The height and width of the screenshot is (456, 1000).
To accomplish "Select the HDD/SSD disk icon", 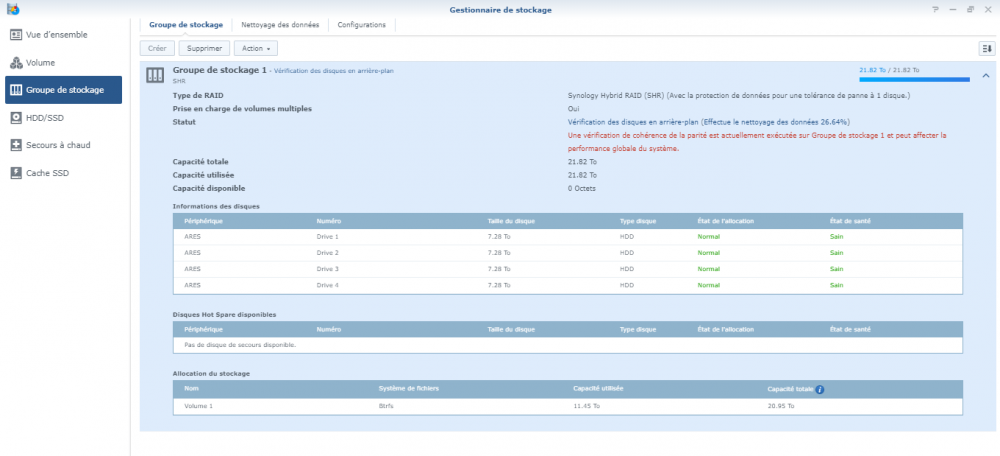I will (x=16, y=117).
